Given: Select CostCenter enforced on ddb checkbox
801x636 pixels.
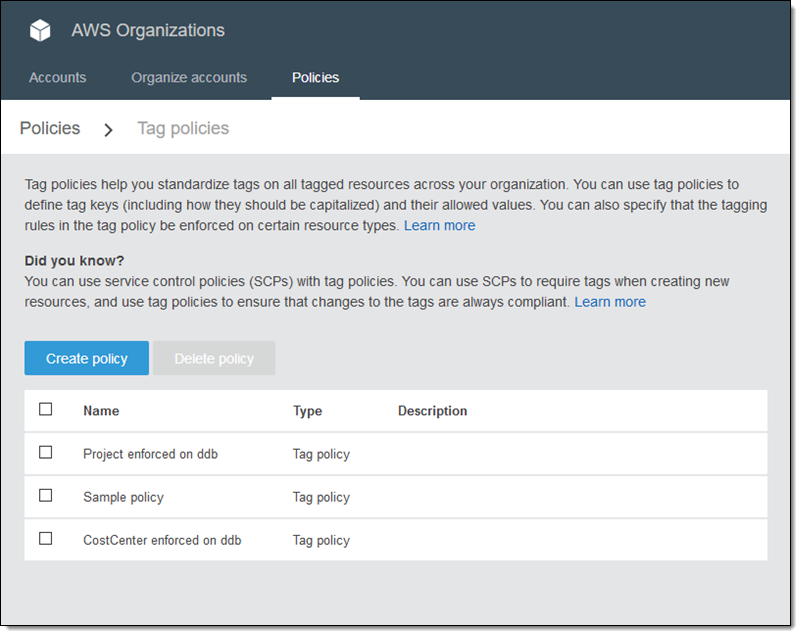Looking at the screenshot, I should [x=46, y=538].
